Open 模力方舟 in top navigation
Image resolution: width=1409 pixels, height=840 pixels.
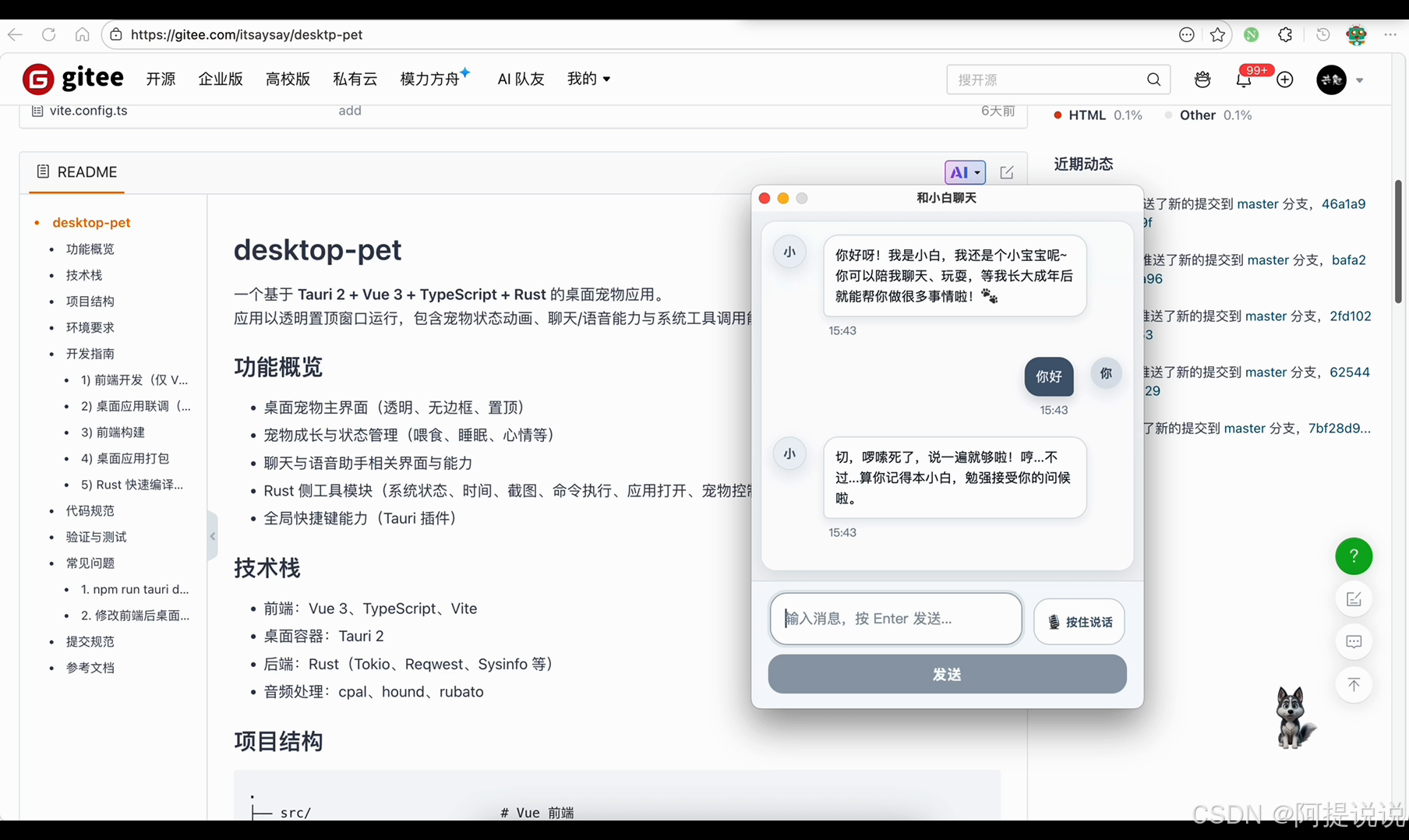429,79
